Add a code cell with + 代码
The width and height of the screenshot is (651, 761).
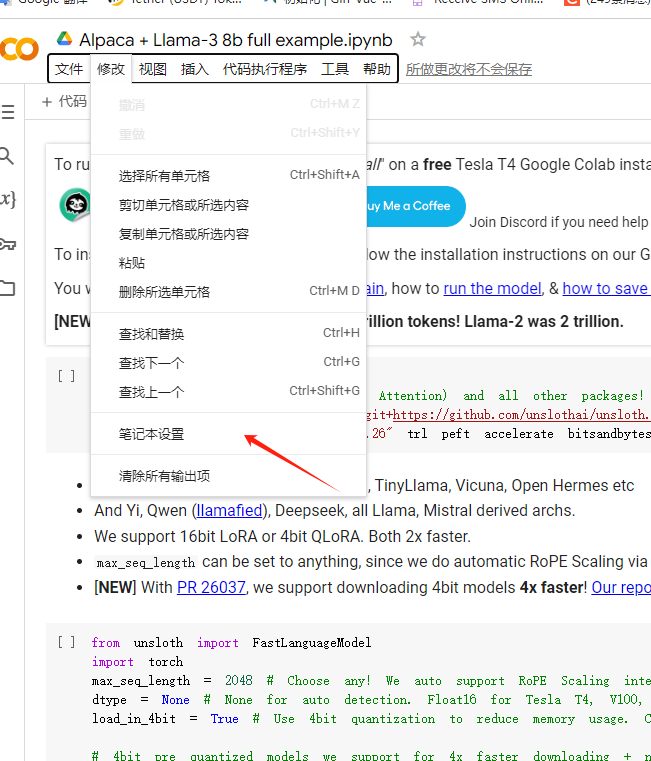tap(64, 101)
